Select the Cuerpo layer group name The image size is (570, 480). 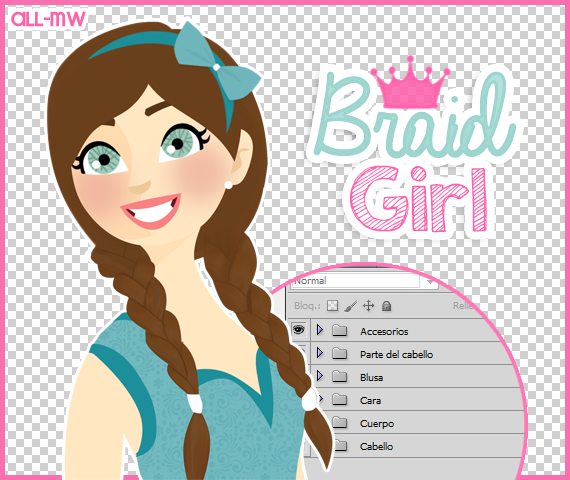(377, 424)
